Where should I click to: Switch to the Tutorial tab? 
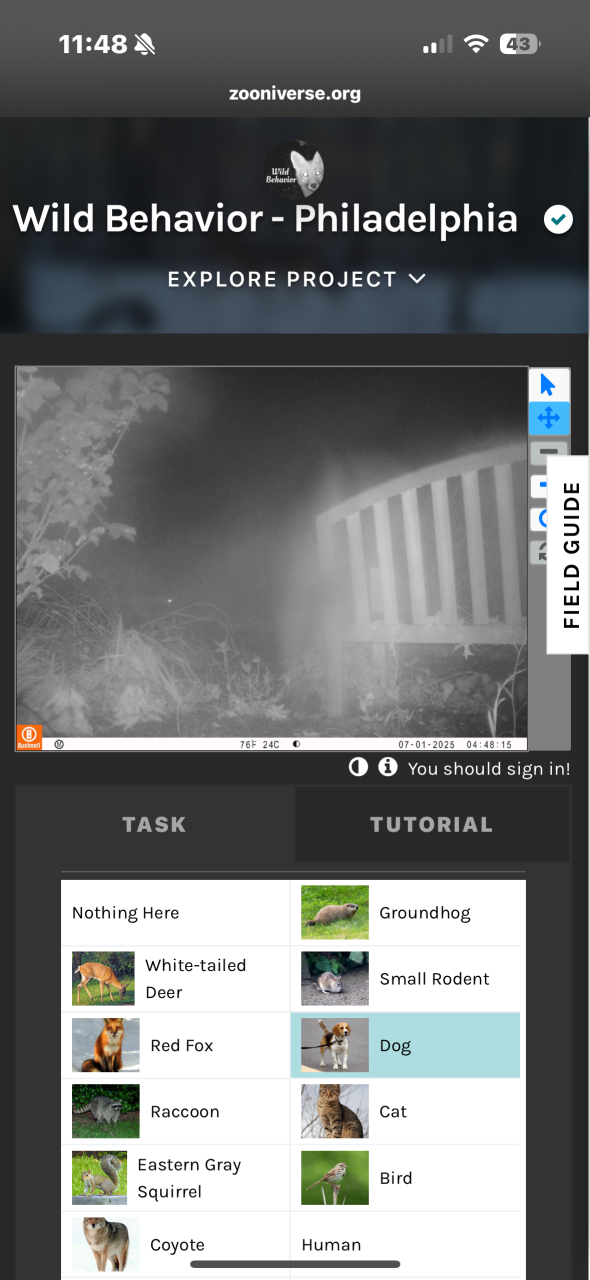tap(432, 824)
